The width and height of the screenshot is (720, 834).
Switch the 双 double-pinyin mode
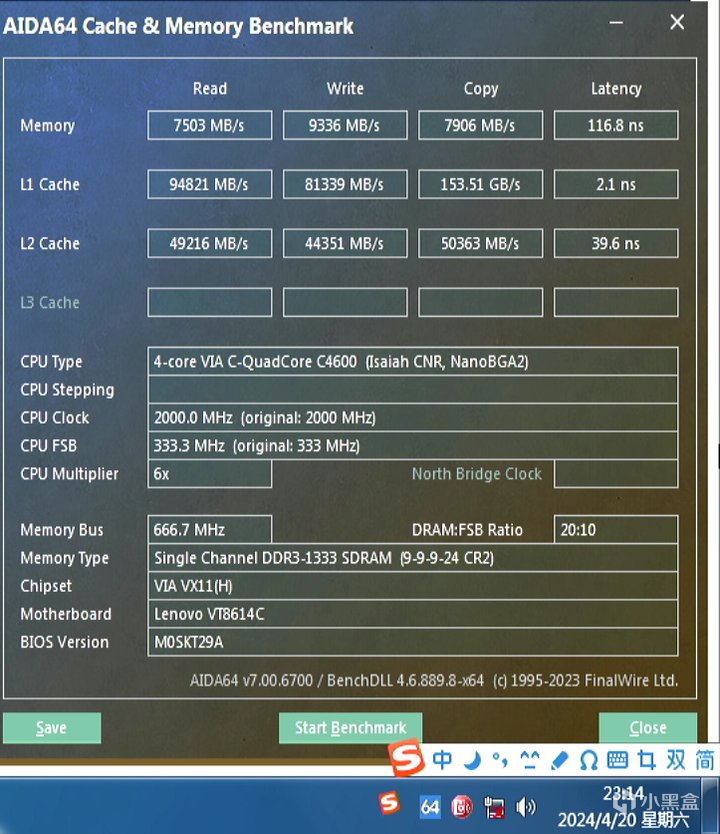click(x=676, y=760)
